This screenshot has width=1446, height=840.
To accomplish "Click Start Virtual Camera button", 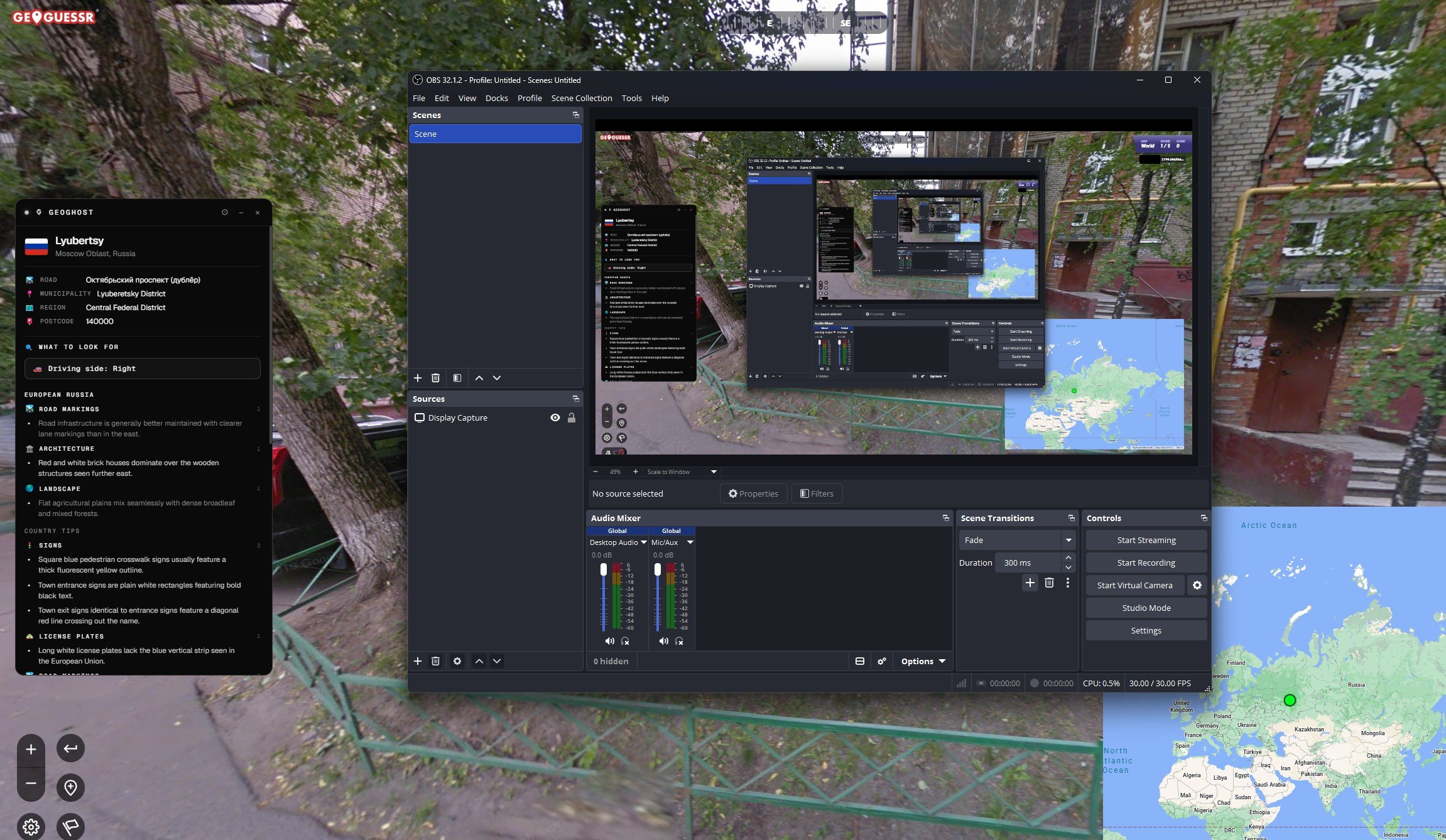I will click(1135, 585).
